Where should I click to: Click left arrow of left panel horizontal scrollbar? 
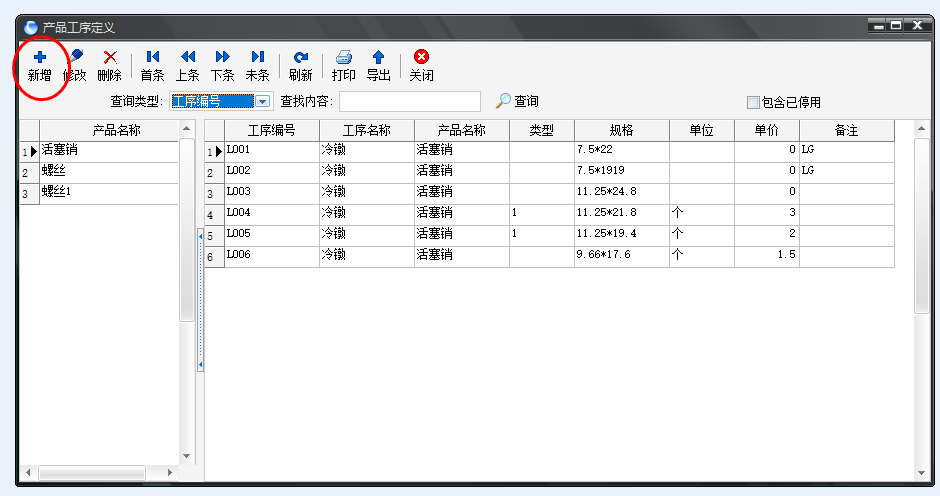[x=28, y=473]
